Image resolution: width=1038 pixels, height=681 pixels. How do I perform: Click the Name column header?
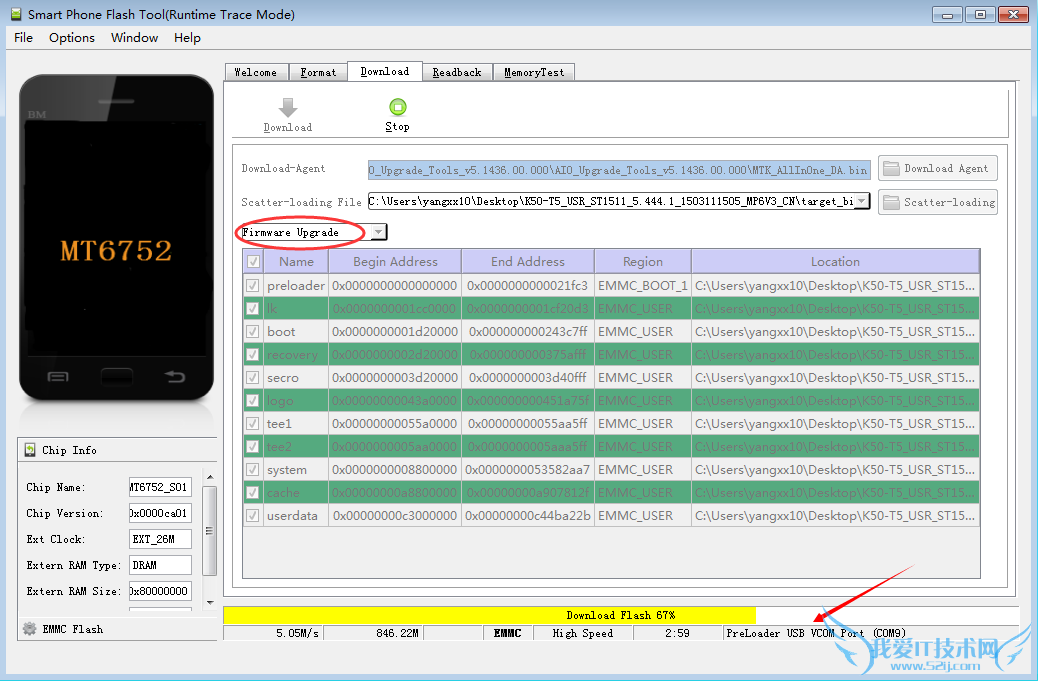pyautogui.click(x=296, y=261)
